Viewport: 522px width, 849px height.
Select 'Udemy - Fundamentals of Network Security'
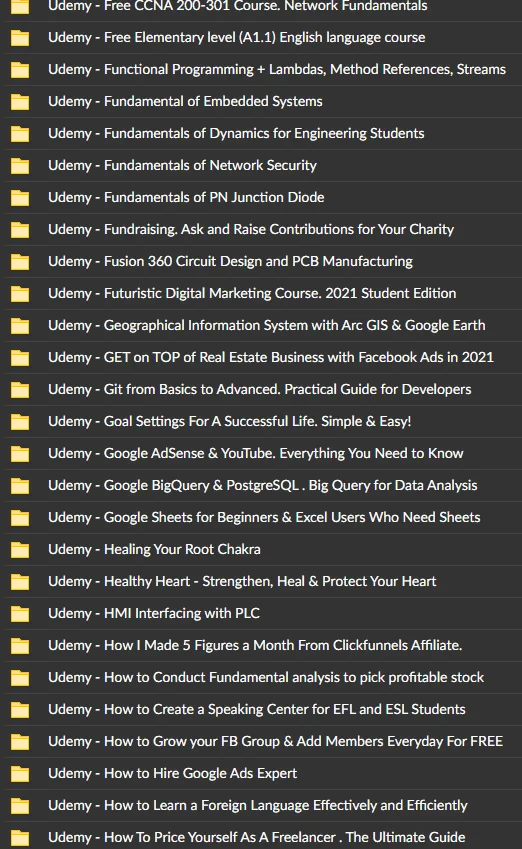tap(182, 165)
